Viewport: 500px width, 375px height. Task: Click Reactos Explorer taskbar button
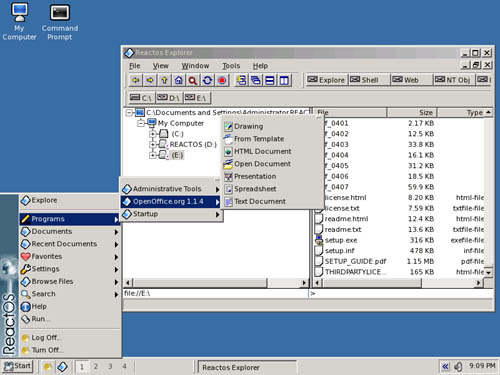pos(247,367)
